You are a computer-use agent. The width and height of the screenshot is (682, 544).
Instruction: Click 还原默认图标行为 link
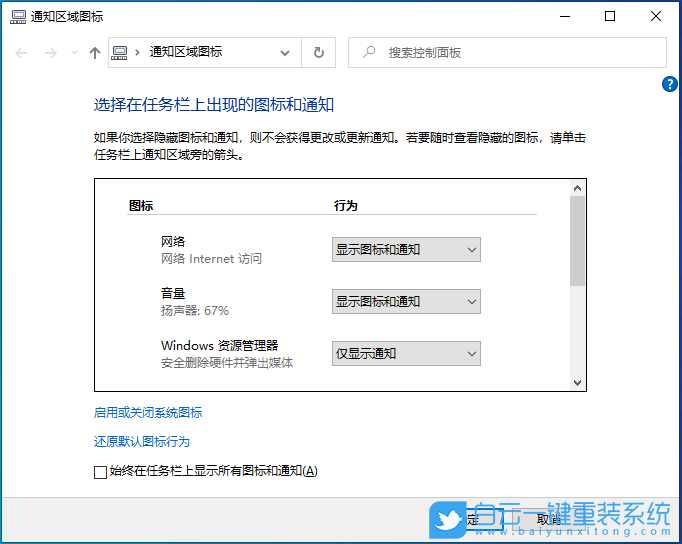142,442
